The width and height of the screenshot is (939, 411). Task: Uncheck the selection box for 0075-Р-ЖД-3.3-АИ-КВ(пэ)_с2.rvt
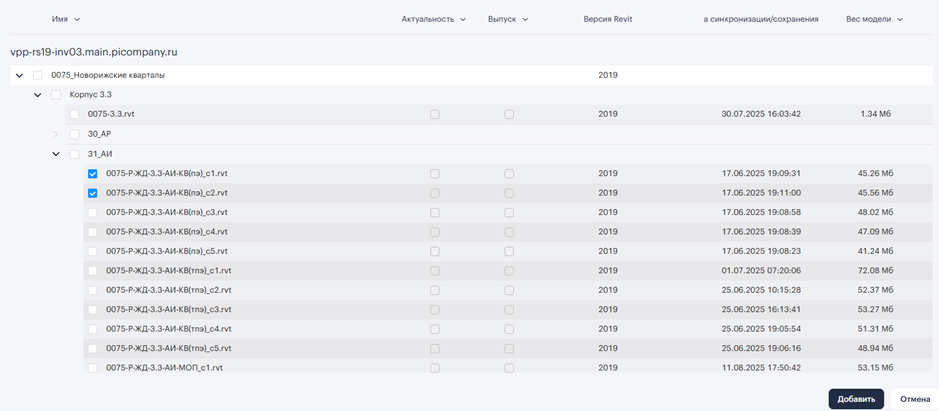click(93, 193)
